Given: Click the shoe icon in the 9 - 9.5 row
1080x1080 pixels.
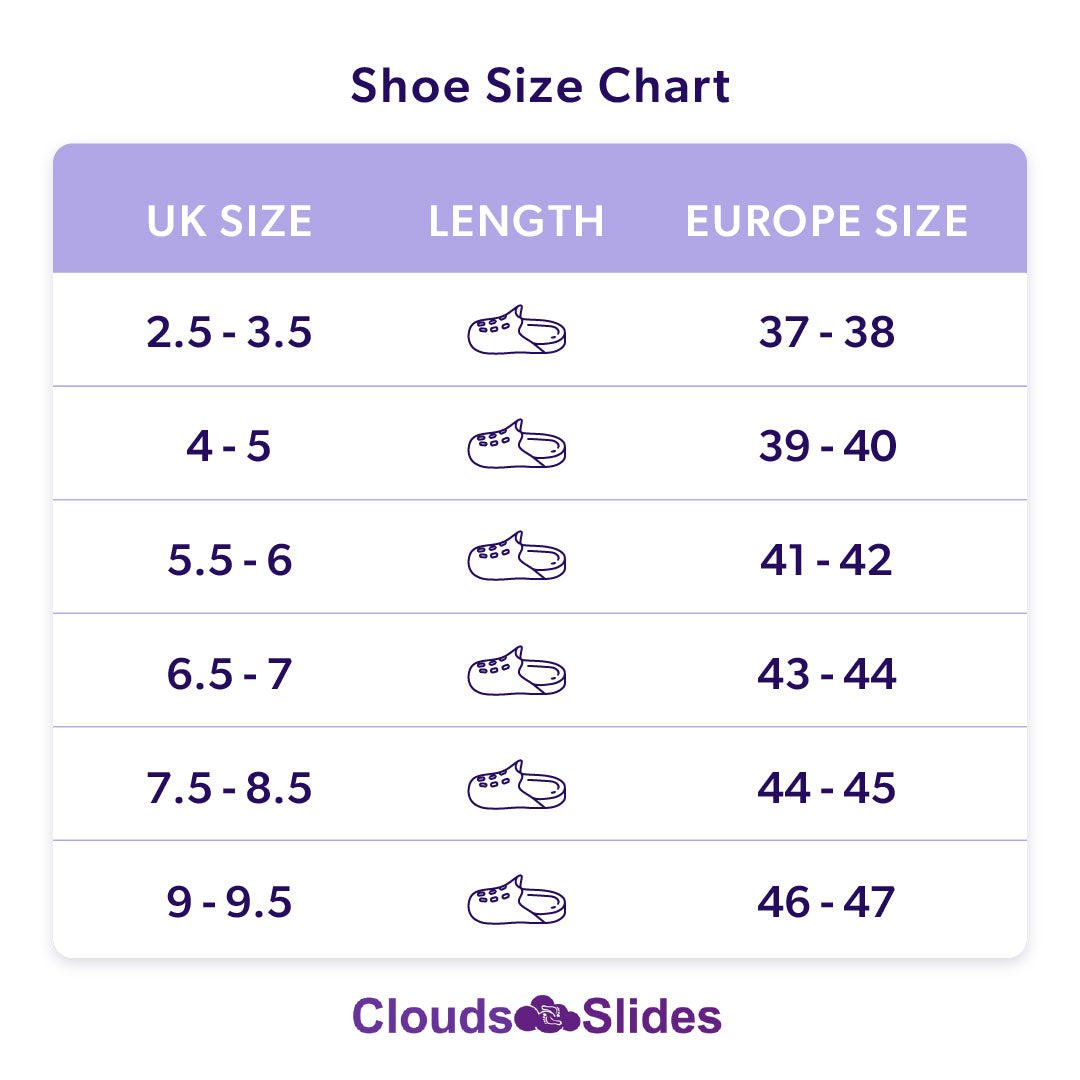Looking at the screenshot, I should [x=517, y=900].
